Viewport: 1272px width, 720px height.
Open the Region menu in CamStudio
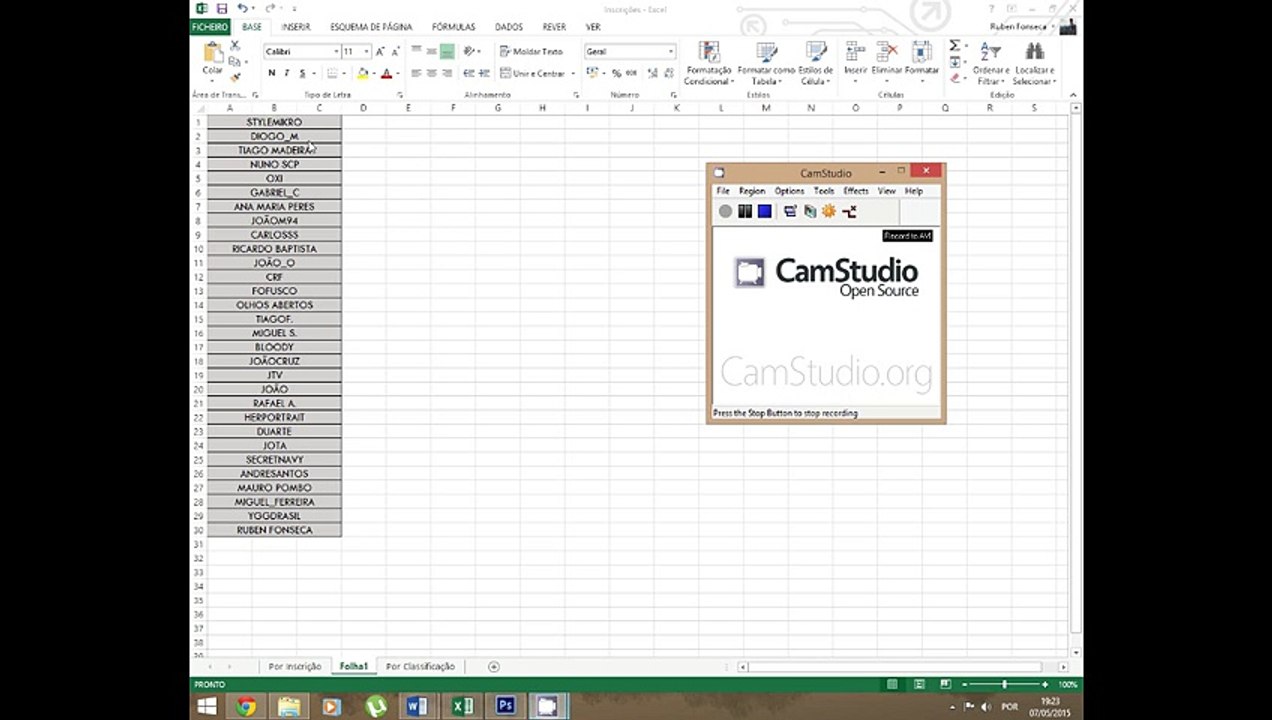(752, 191)
